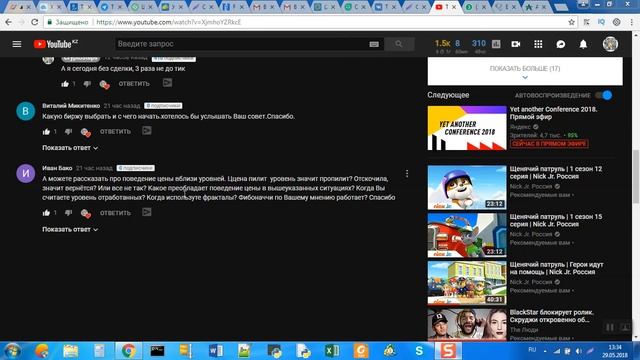Heart the comment by Виталий Микитенко
Viewport: 640px width, 360px height.
(85, 132)
